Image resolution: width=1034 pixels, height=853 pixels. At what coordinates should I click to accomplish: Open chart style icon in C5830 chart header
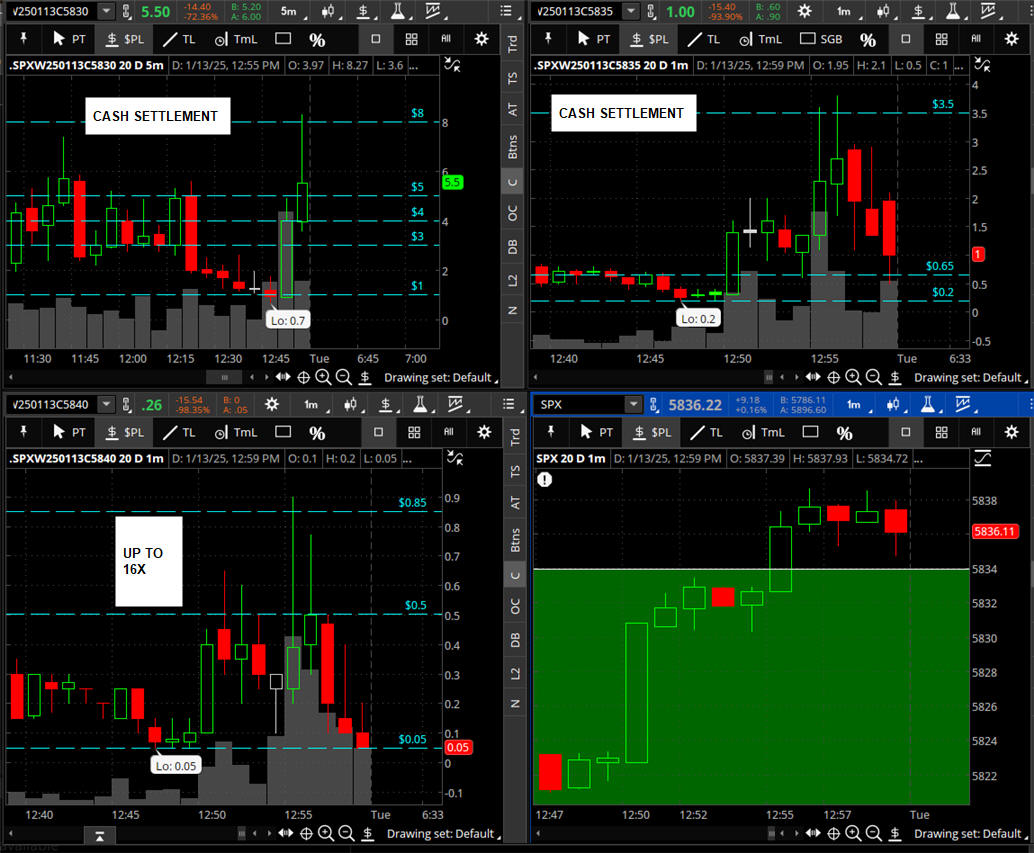(328, 11)
